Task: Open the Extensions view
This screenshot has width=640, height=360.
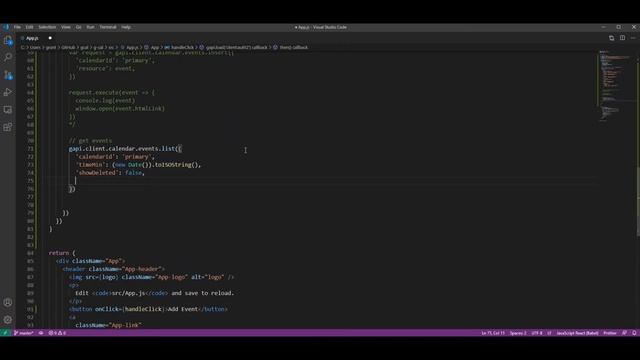Action: tap(8, 127)
